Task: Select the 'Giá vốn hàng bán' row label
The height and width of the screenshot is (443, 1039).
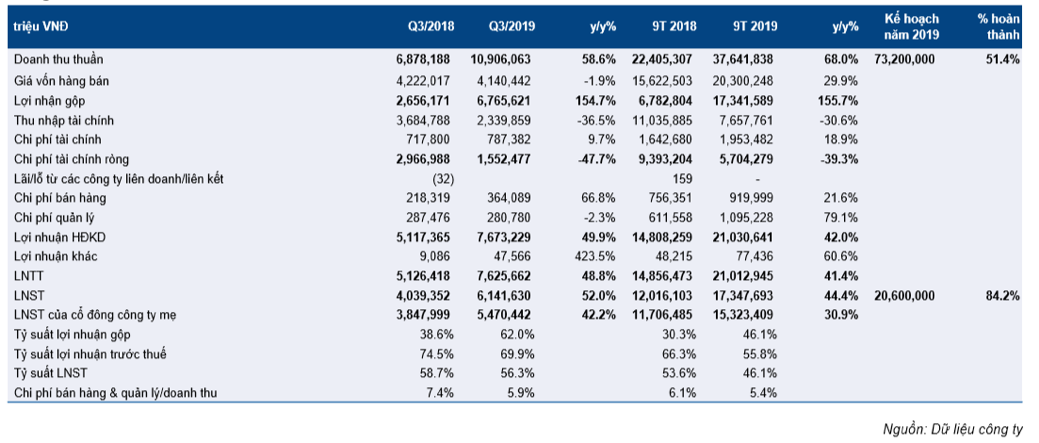Action: pyautogui.click(x=62, y=80)
